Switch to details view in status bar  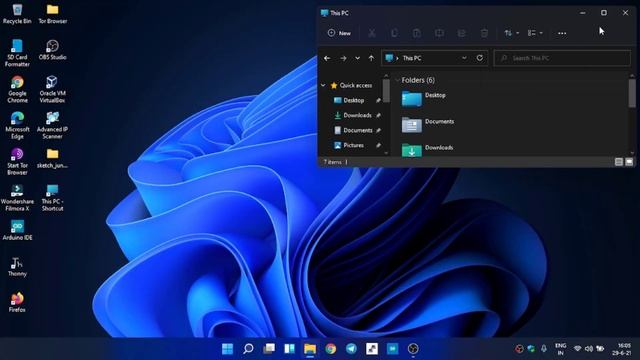pyautogui.click(x=619, y=162)
